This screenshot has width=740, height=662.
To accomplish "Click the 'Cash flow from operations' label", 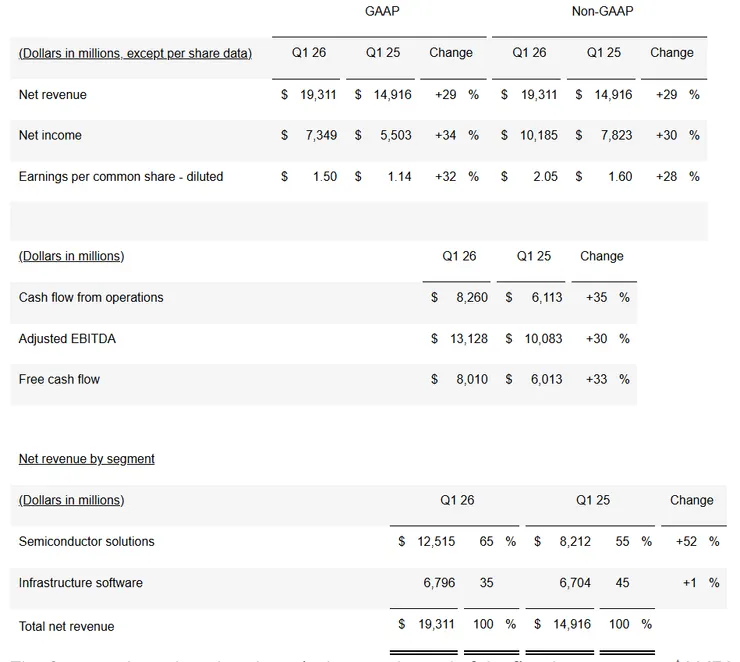I will [91, 297].
